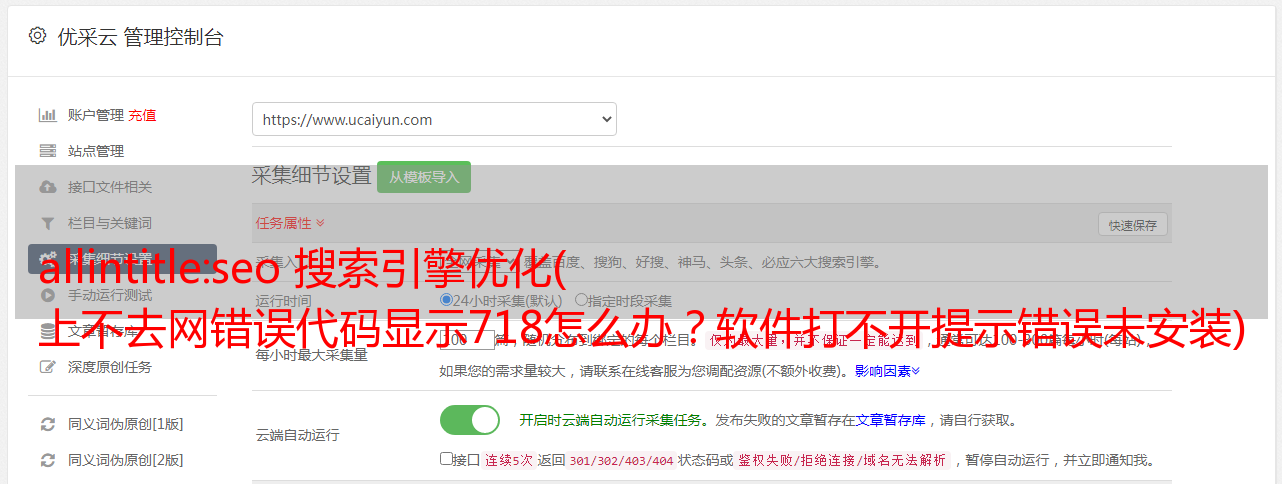The width and height of the screenshot is (1282, 484).
Task: Open 账户管理 in the sidebar
Action: click(96, 115)
